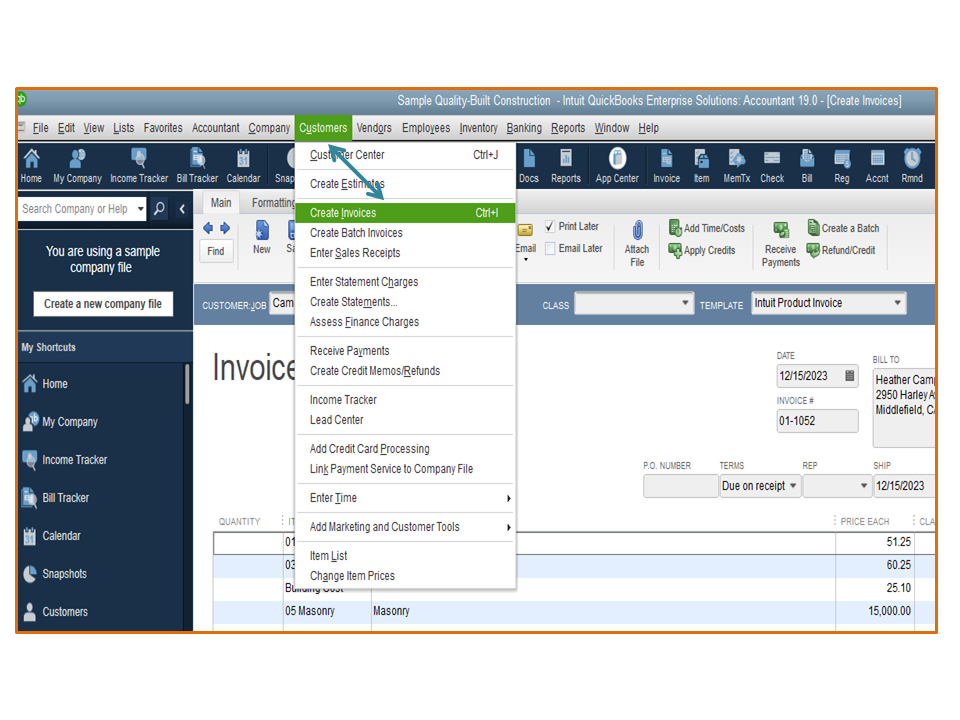This screenshot has width=960, height=720.
Task: Open the Home icon in top toolbar
Action: 31,166
